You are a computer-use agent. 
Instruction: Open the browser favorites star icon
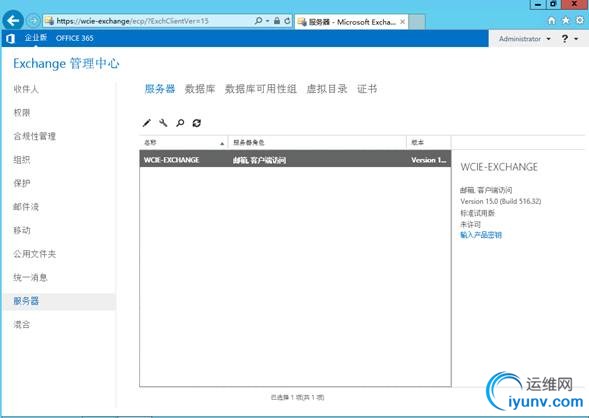(x=565, y=20)
